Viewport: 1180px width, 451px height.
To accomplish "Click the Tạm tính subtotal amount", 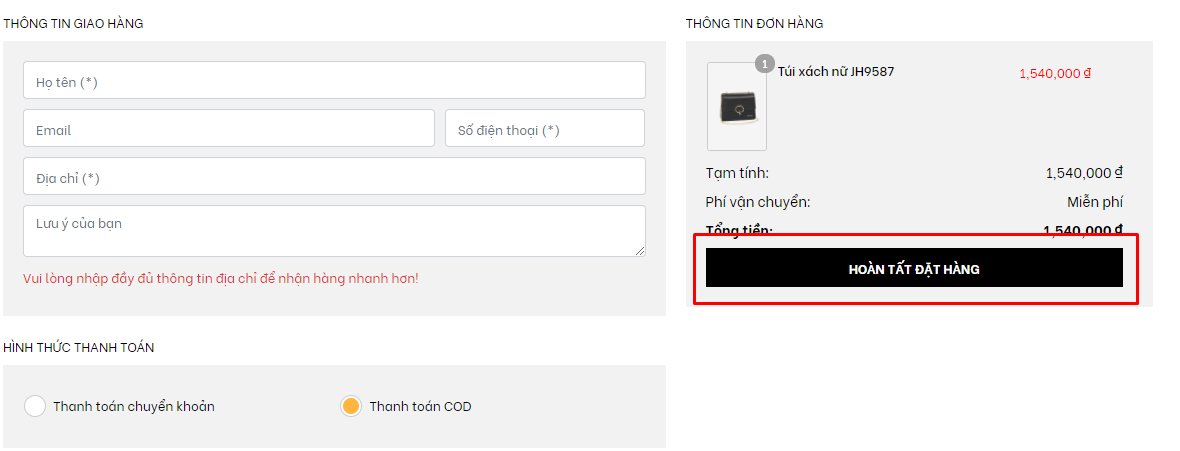I will tap(1084, 173).
